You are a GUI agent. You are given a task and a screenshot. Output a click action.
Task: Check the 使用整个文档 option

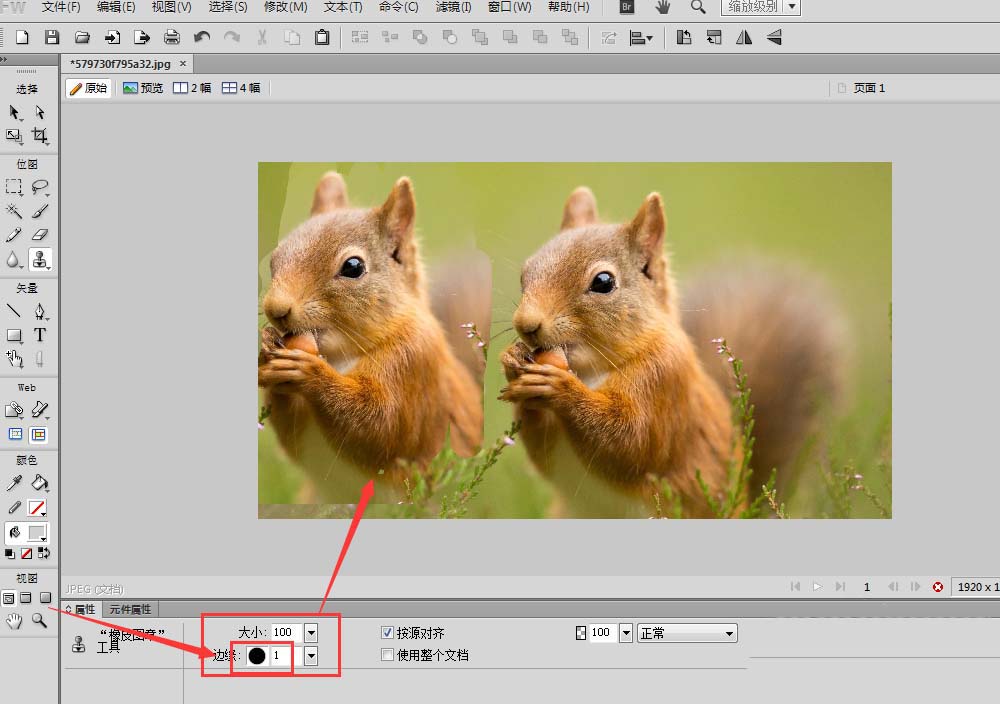pyautogui.click(x=388, y=655)
